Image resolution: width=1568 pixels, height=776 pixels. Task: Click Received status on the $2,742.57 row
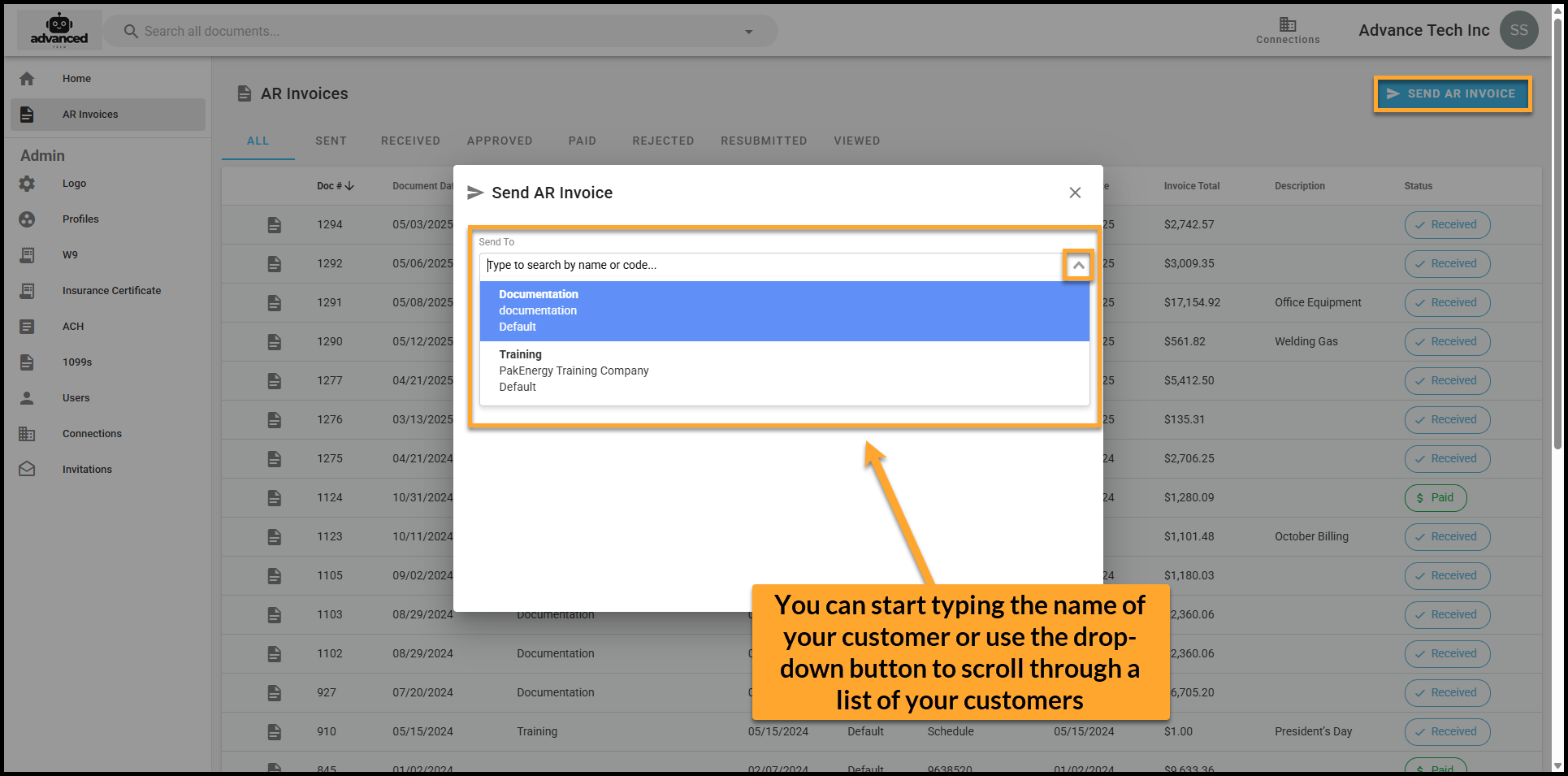(1447, 225)
